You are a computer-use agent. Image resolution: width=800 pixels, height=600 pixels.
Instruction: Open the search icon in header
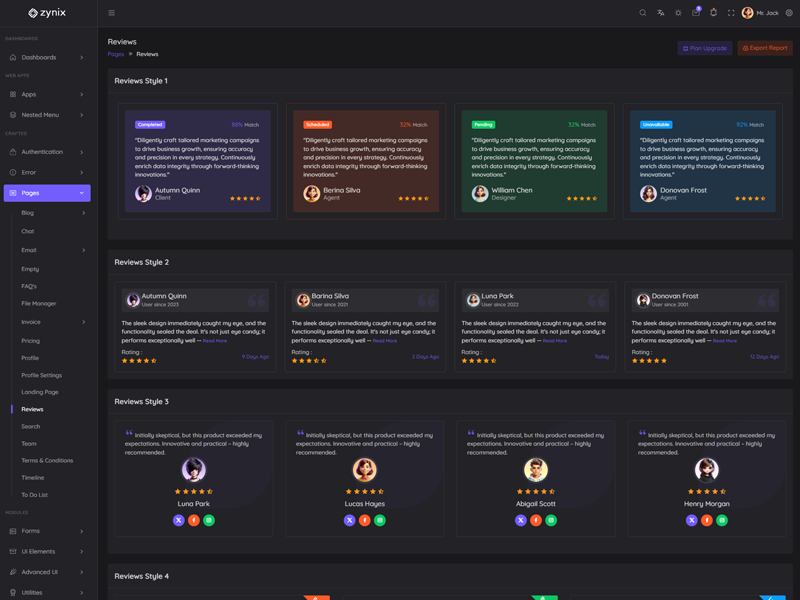(x=643, y=13)
